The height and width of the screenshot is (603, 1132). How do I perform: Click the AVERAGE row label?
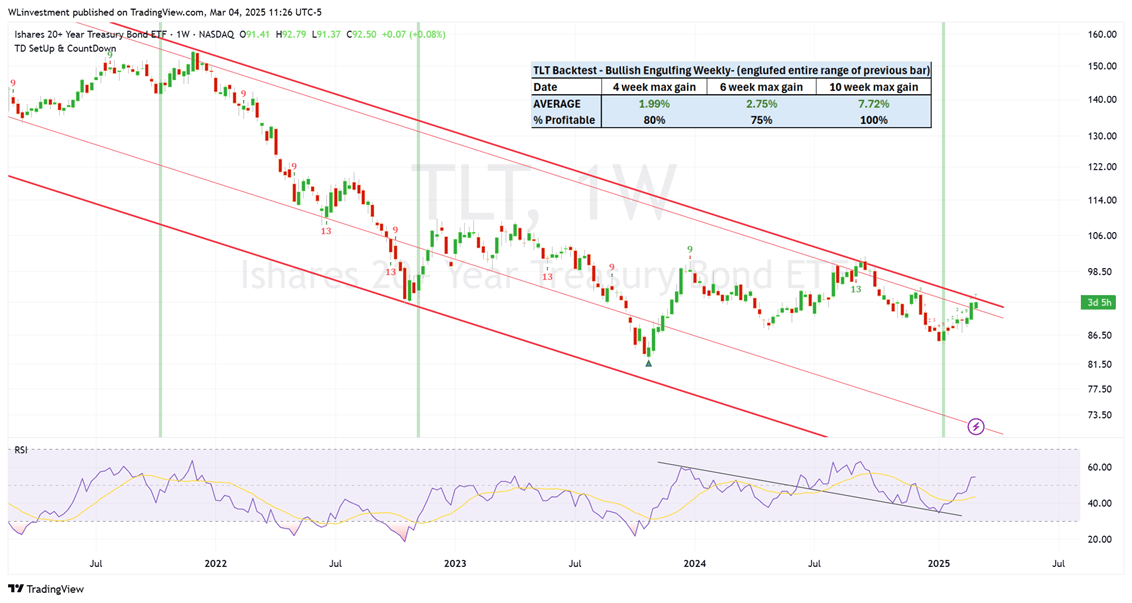click(x=566, y=103)
